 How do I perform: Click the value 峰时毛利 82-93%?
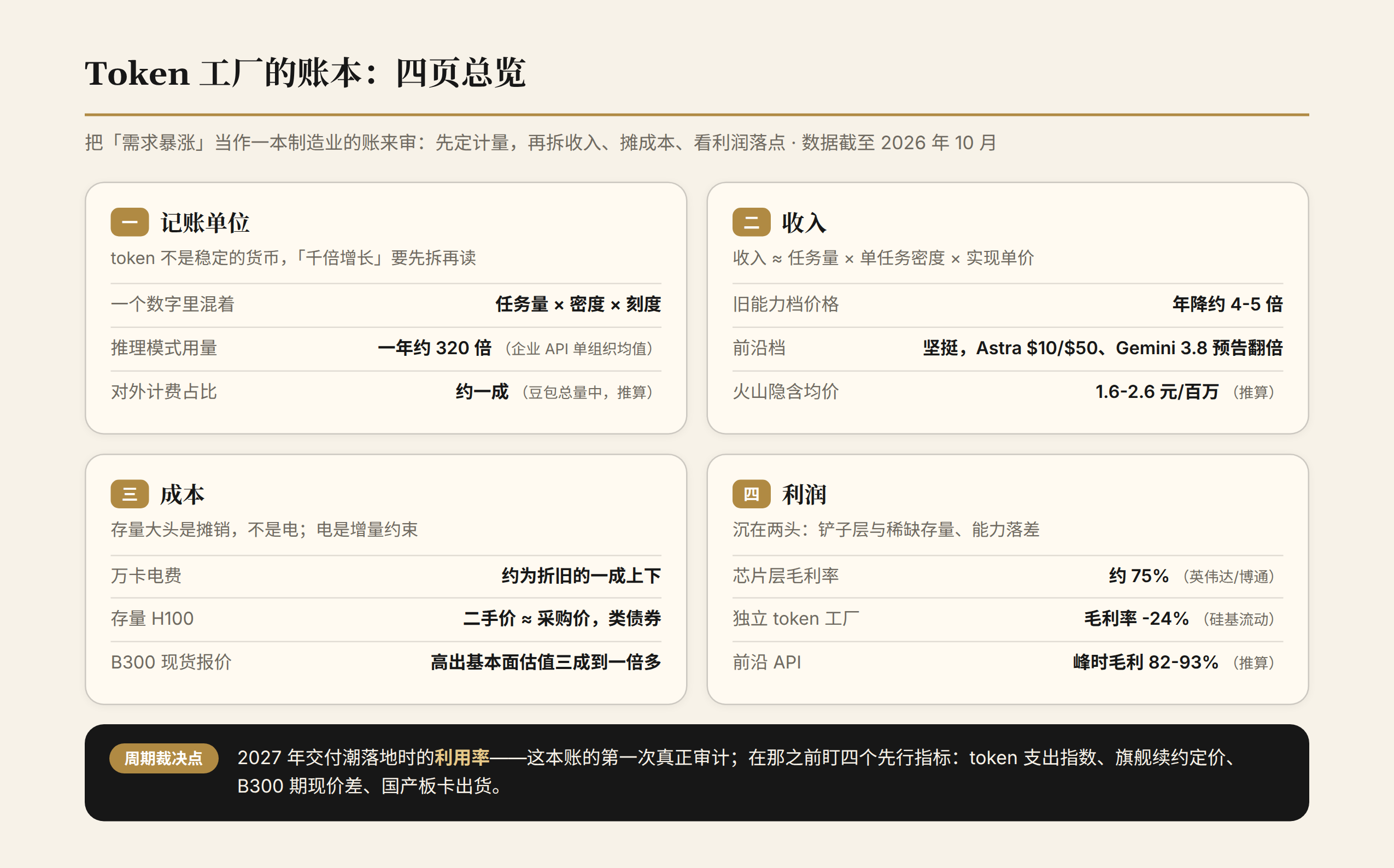1146,662
